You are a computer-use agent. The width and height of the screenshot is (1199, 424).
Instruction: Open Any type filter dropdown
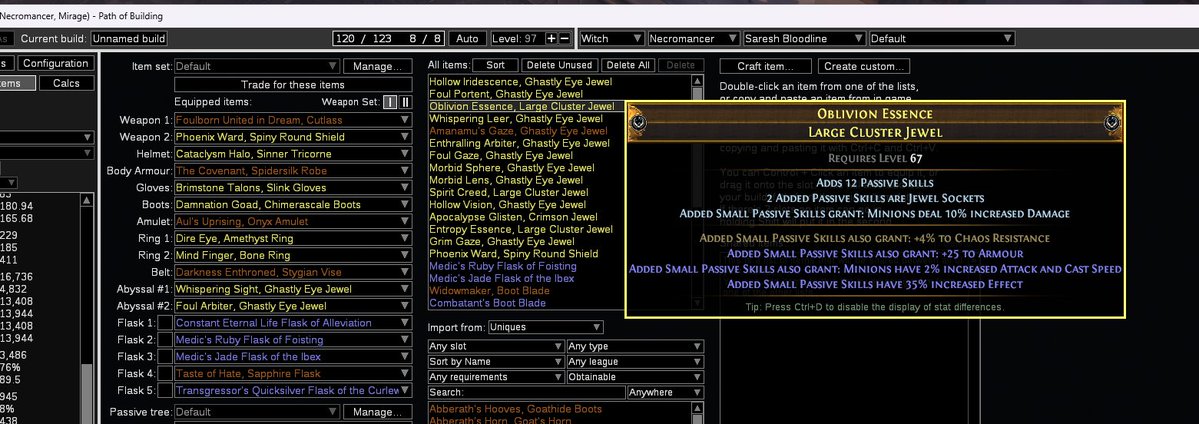(635, 347)
